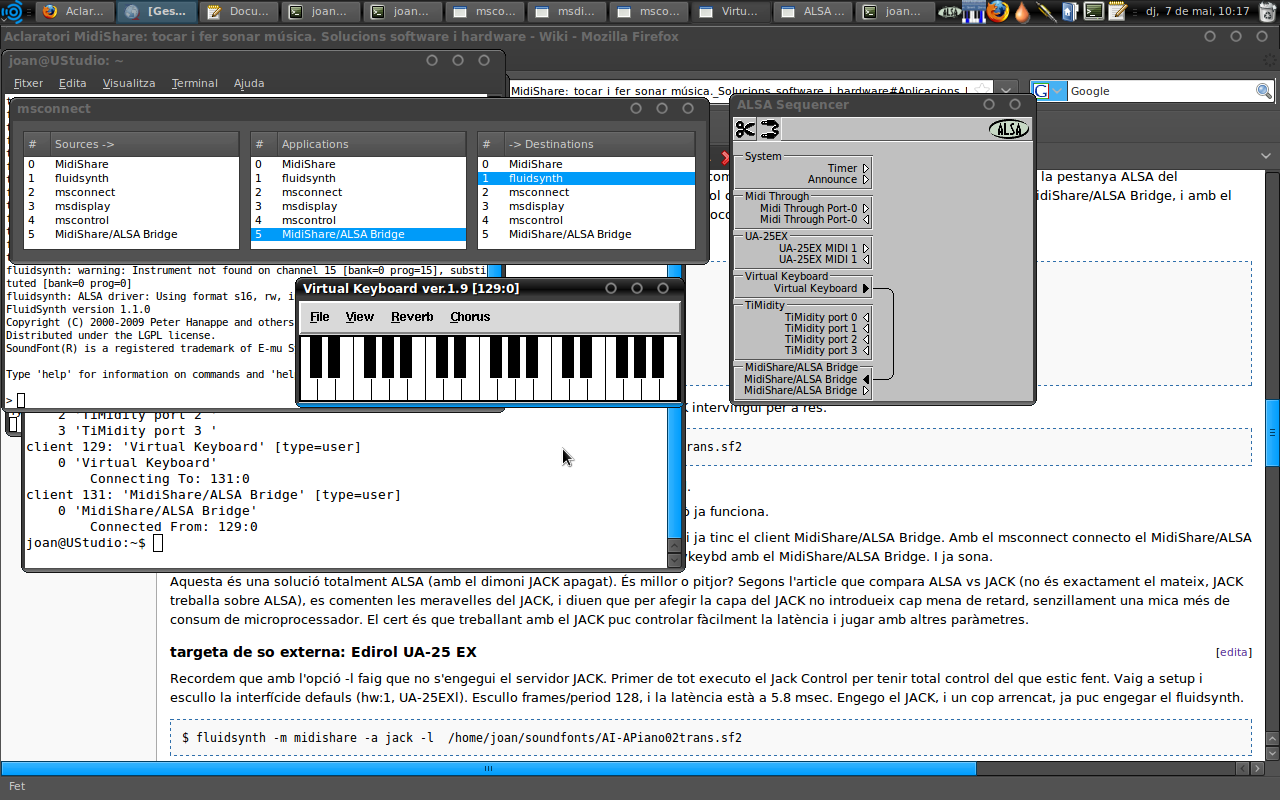The image size is (1280, 800).
Task: Open the Ubuntu Studio main menu icon
Action: pos(12,12)
